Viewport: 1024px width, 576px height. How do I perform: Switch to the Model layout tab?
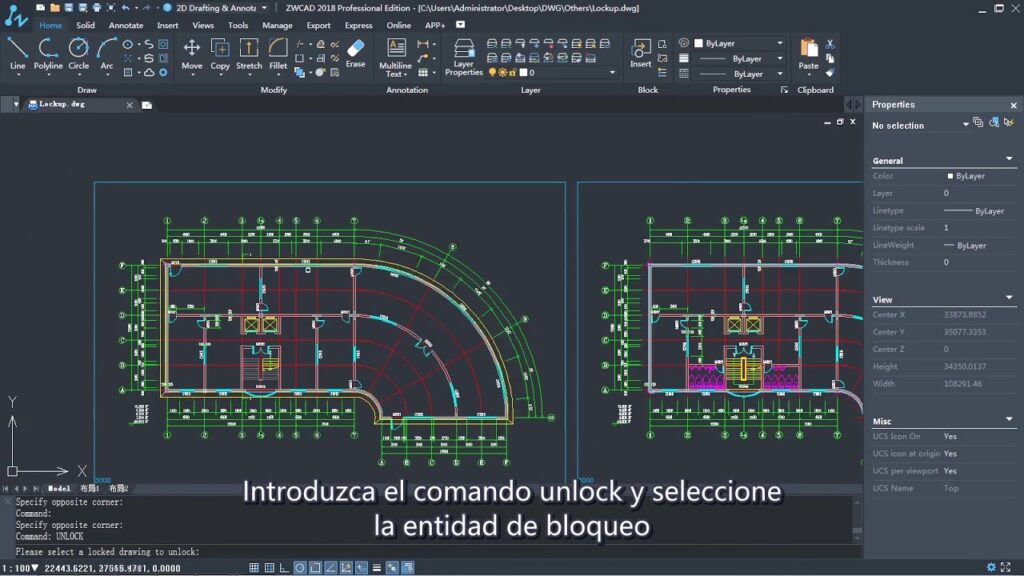click(59, 488)
